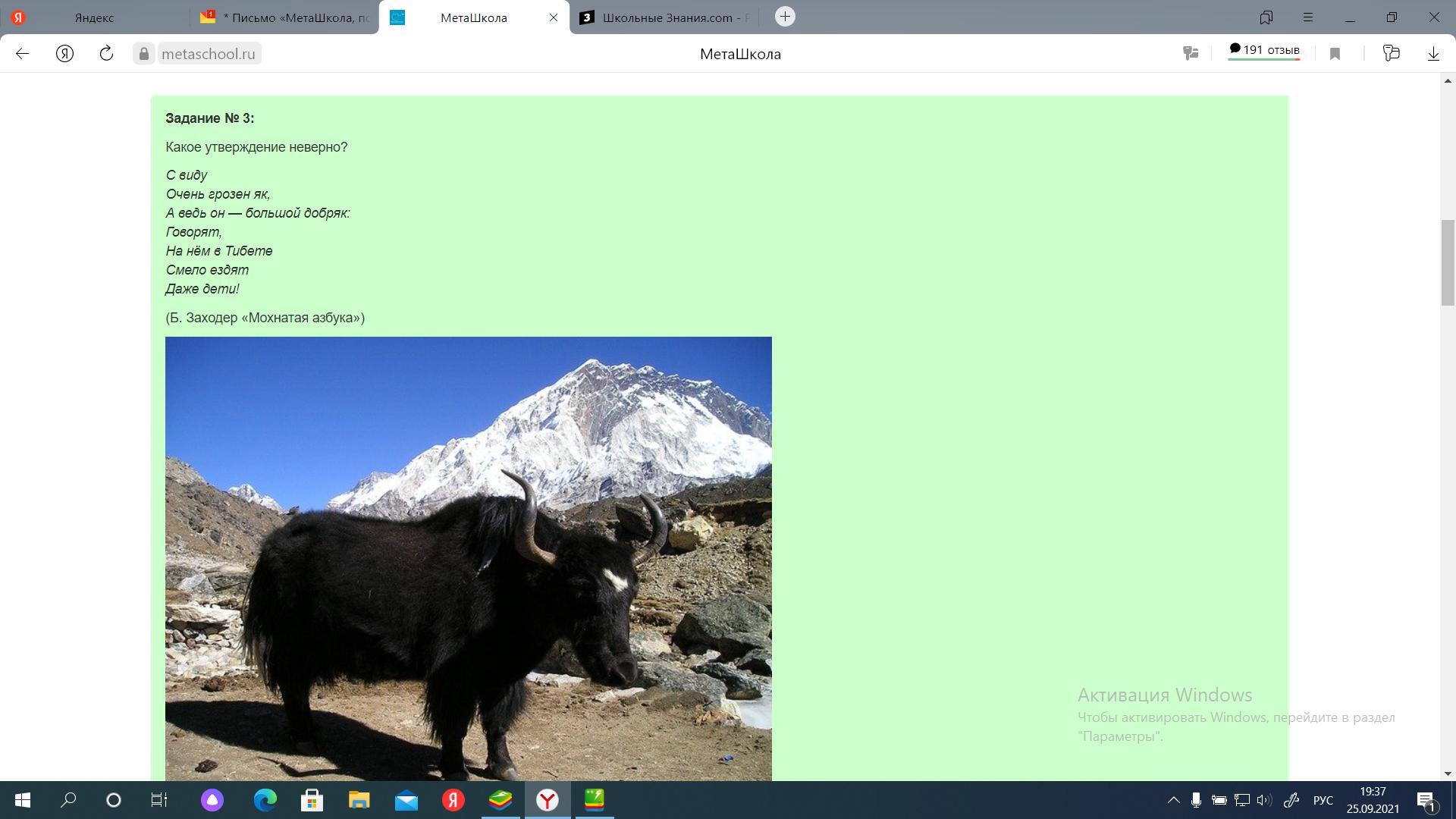Open Windows taskbar search
This screenshot has height=819, width=1456.
pos(68,800)
